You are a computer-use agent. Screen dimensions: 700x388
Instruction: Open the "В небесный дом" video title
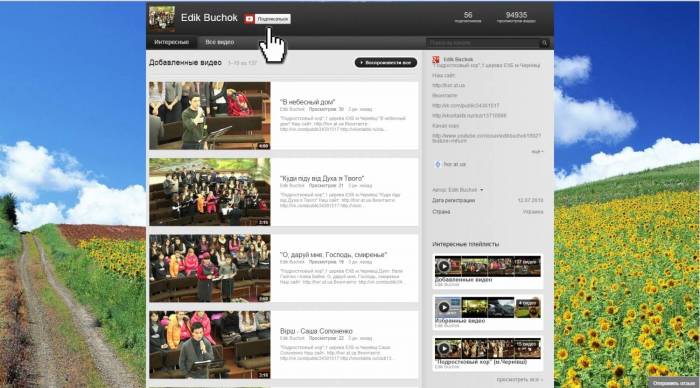pyautogui.click(x=308, y=102)
